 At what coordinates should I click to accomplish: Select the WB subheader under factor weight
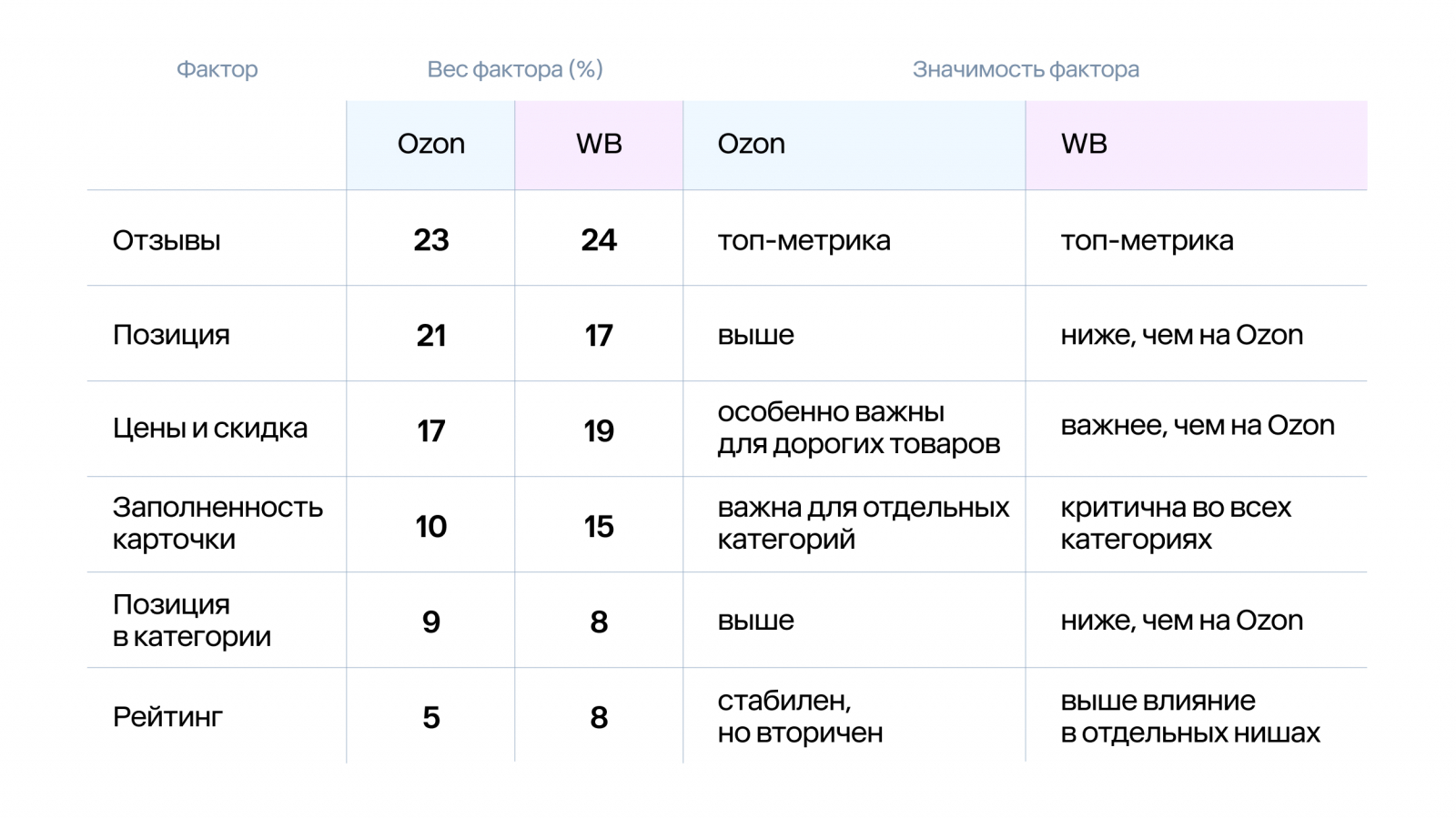(x=599, y=144)
